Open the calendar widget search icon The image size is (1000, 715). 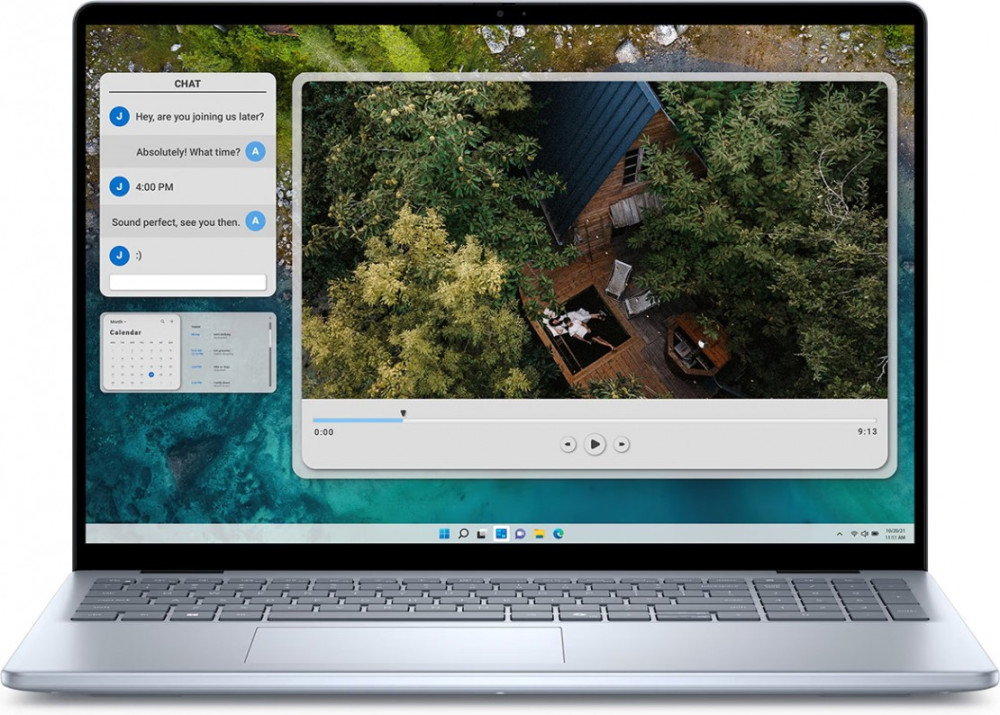click(x=162, y=320)
